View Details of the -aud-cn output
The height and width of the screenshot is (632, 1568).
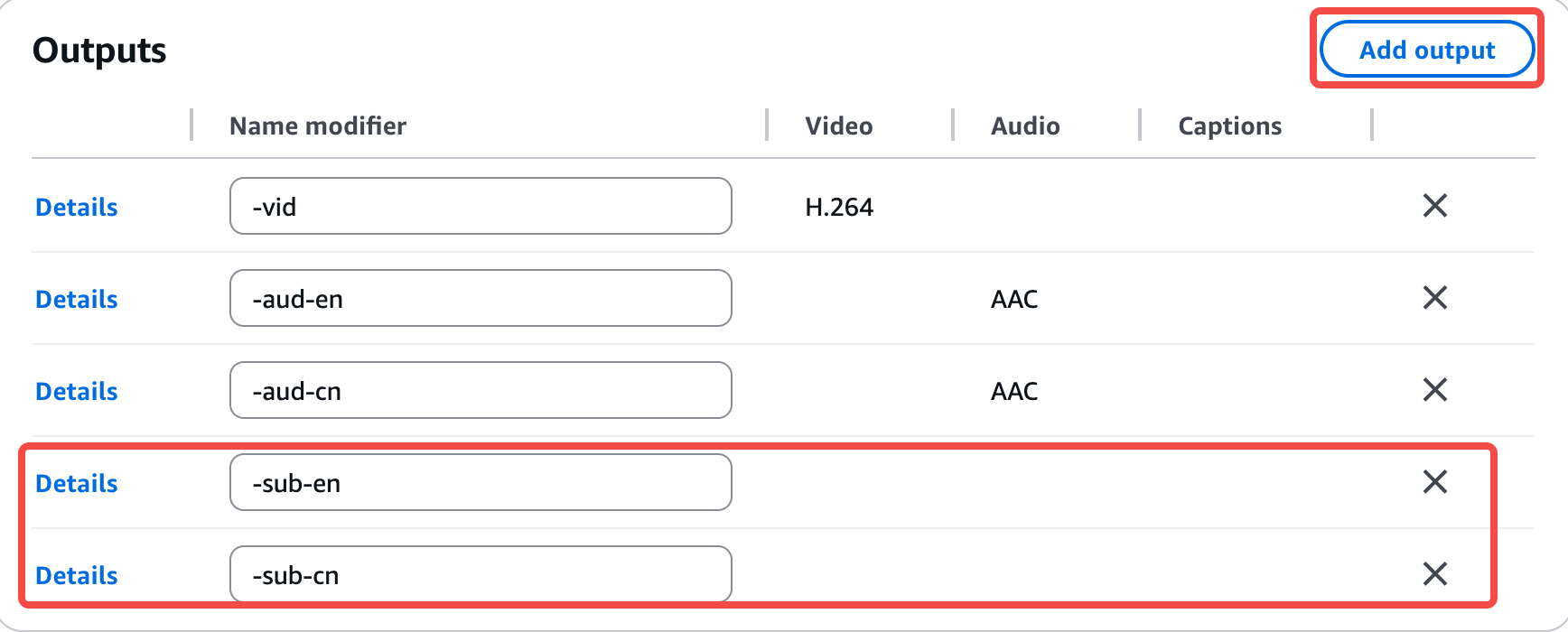pos(77,391)
